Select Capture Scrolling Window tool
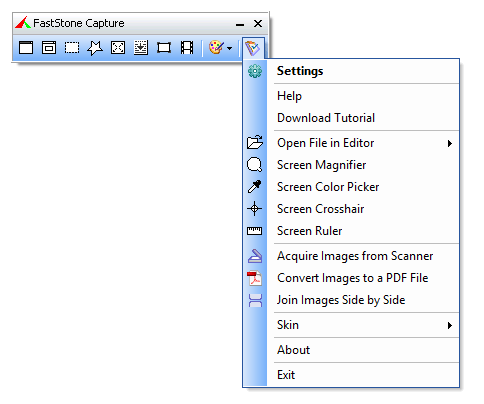 pos(141,48)
